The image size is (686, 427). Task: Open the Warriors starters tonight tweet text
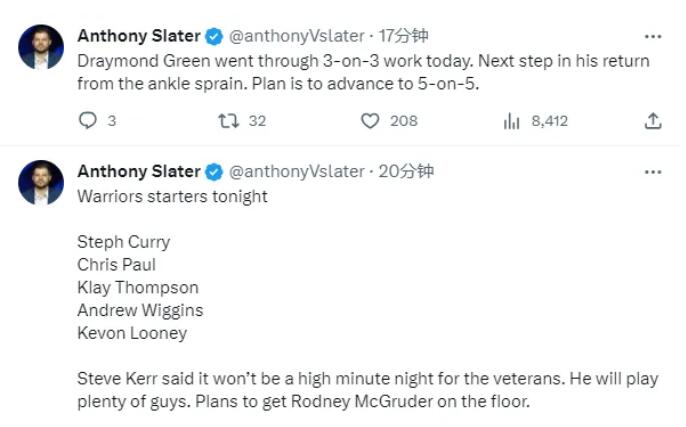(172, 196)
